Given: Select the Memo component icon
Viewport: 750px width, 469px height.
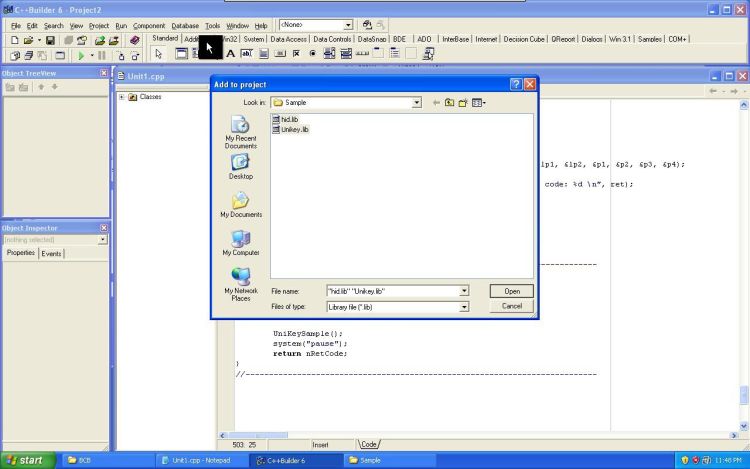Looking at the screenshot, I should [263, 54].
